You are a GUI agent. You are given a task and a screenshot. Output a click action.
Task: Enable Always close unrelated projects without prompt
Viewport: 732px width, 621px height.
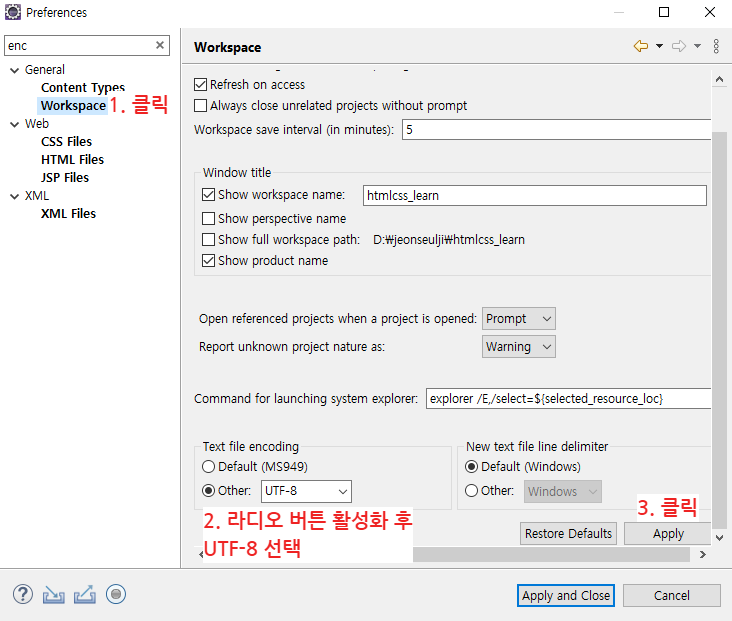(200, 106)
